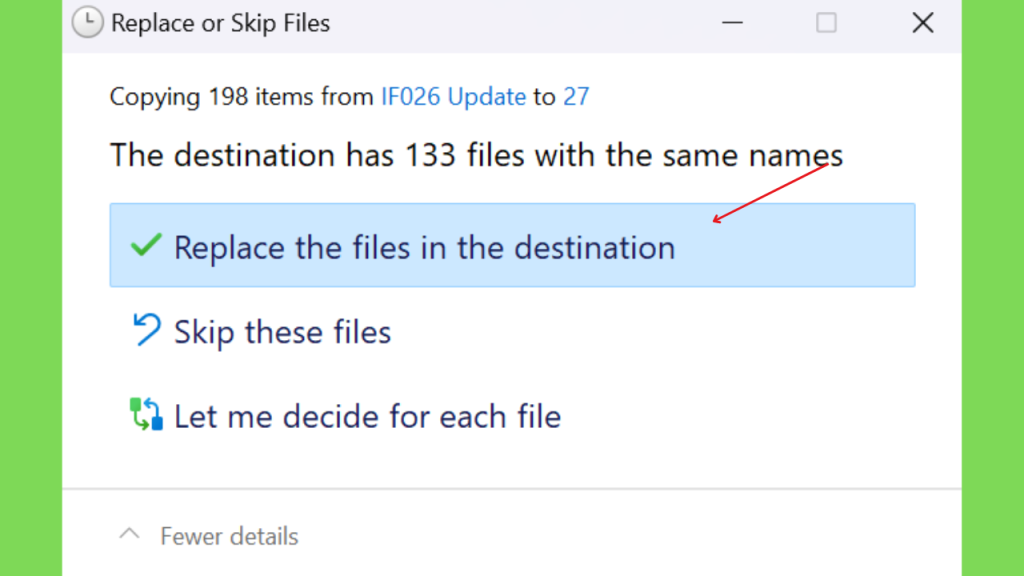Close the Replace or Skip Files dialog
Viewport: 1024px width, 576px height.
923,23
